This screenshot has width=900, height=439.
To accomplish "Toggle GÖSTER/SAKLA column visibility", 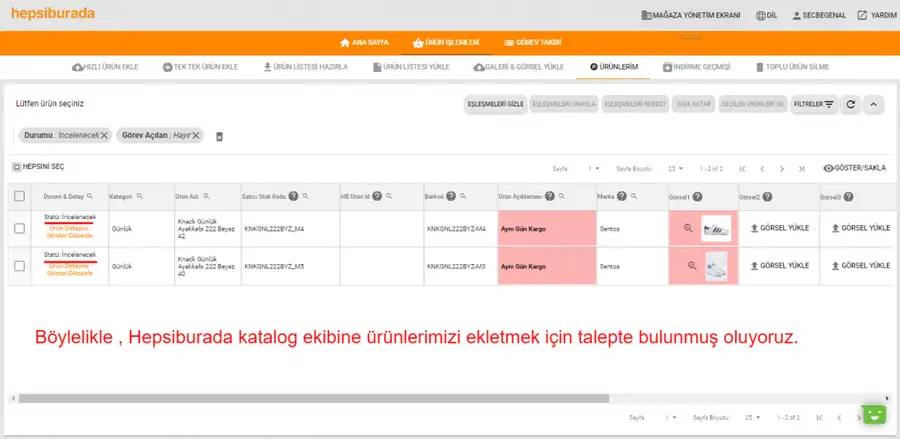I will (855, 168).
